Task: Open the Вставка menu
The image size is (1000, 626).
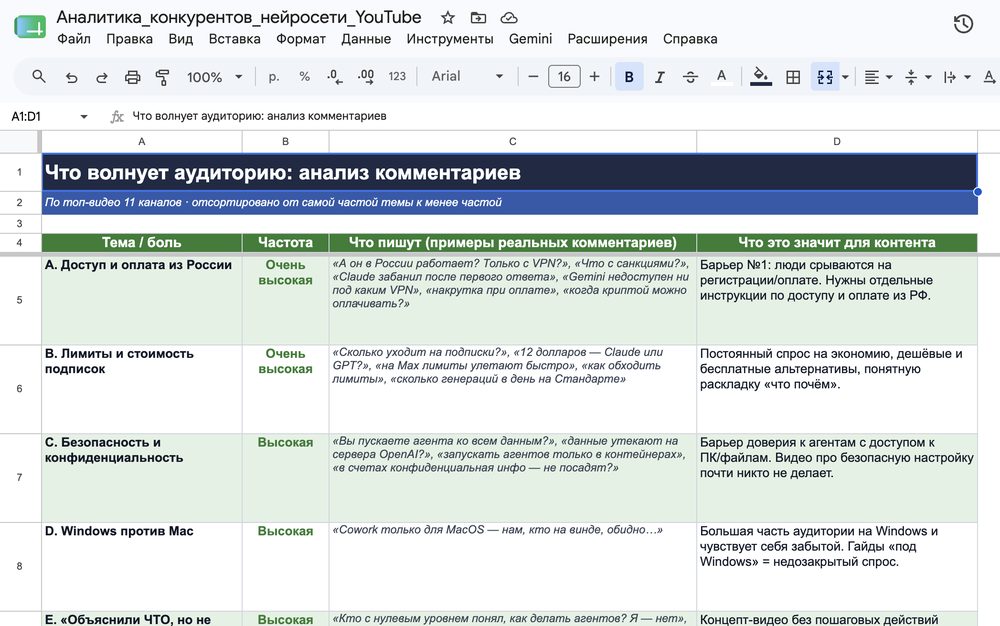Action: 235,39
